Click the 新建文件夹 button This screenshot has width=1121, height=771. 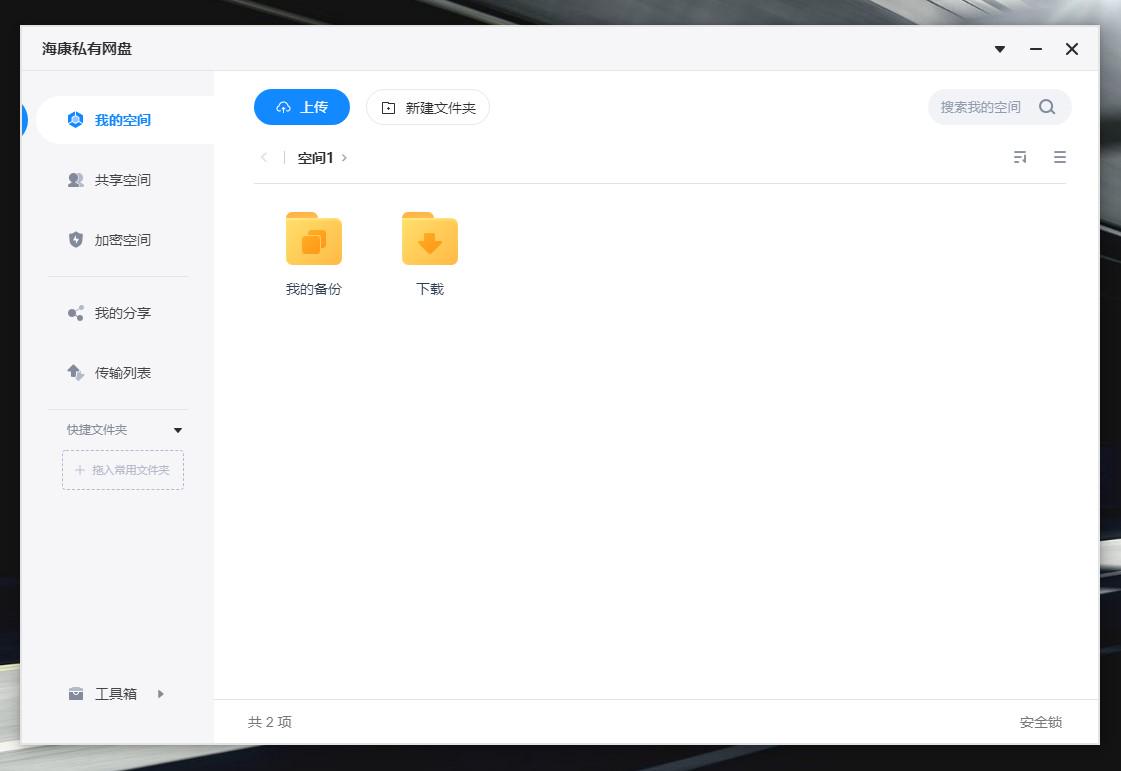click(x=428, y=107)
